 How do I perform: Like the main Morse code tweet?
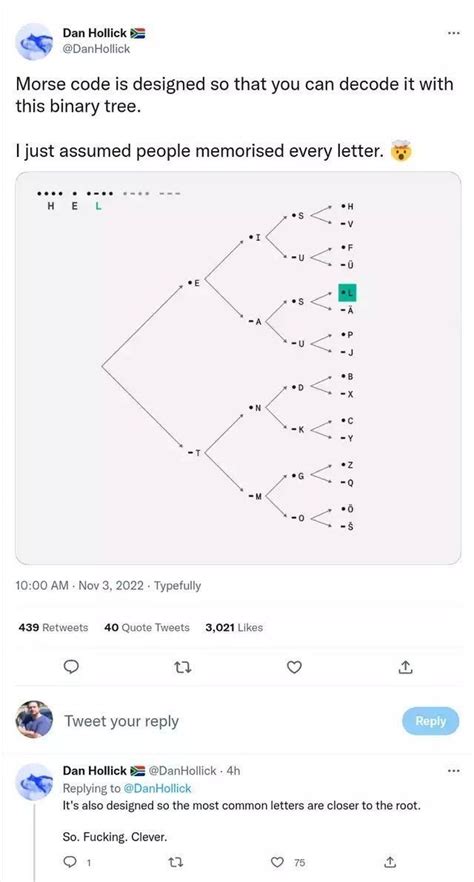295,667
